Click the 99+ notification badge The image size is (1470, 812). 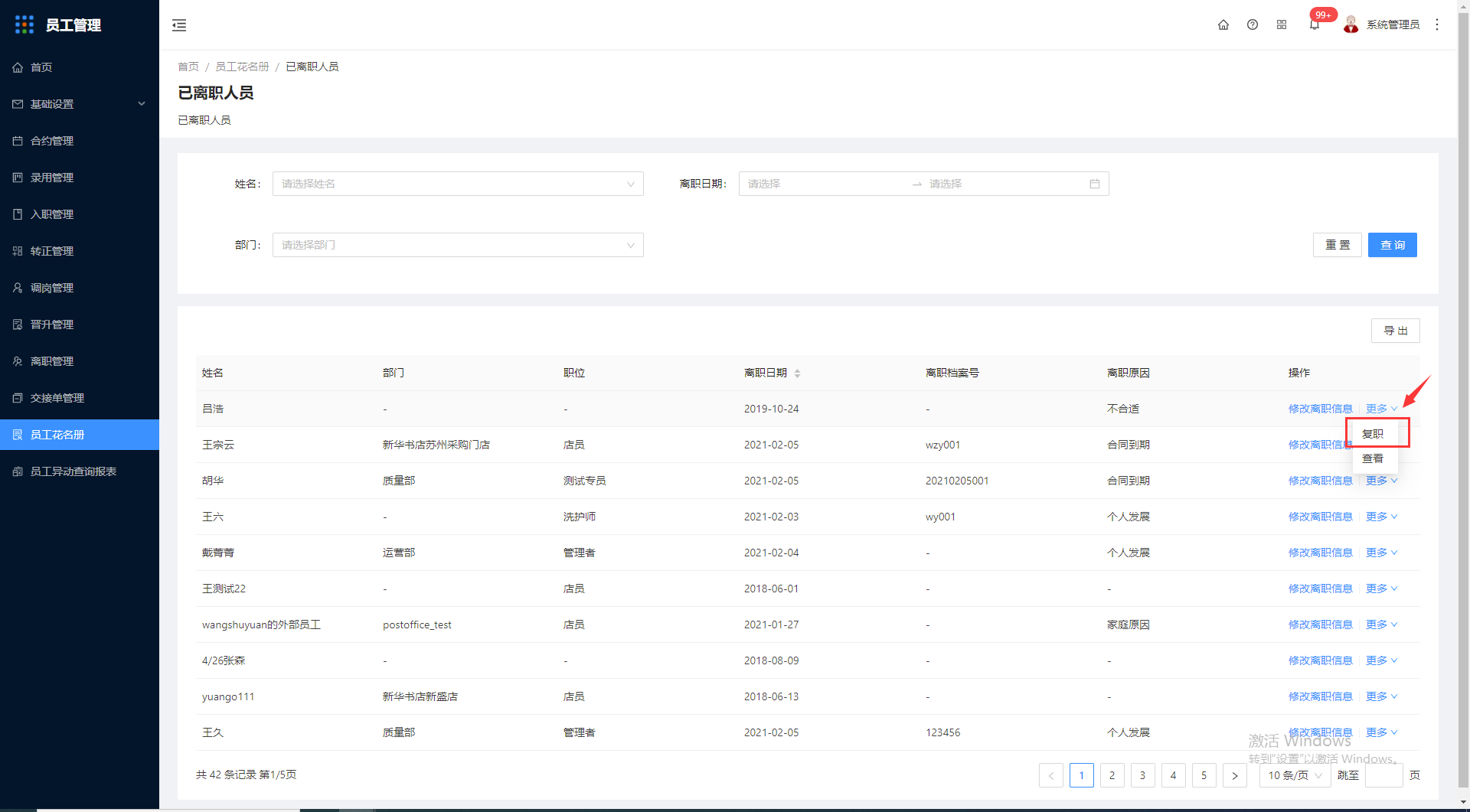[x=1324, y=15]
